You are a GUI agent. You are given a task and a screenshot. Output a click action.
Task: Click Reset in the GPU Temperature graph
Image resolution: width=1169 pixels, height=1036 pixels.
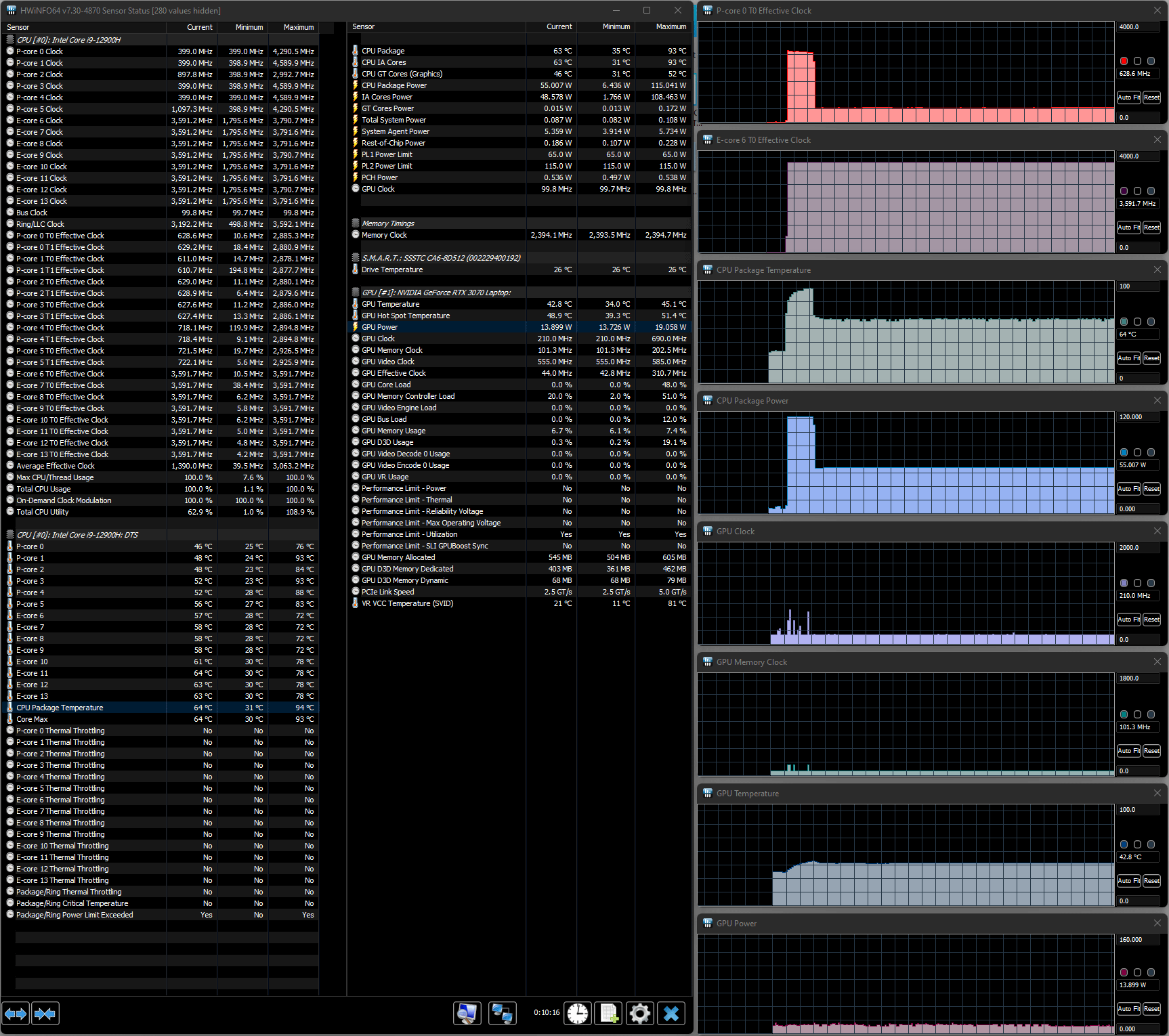[1151, 881]
